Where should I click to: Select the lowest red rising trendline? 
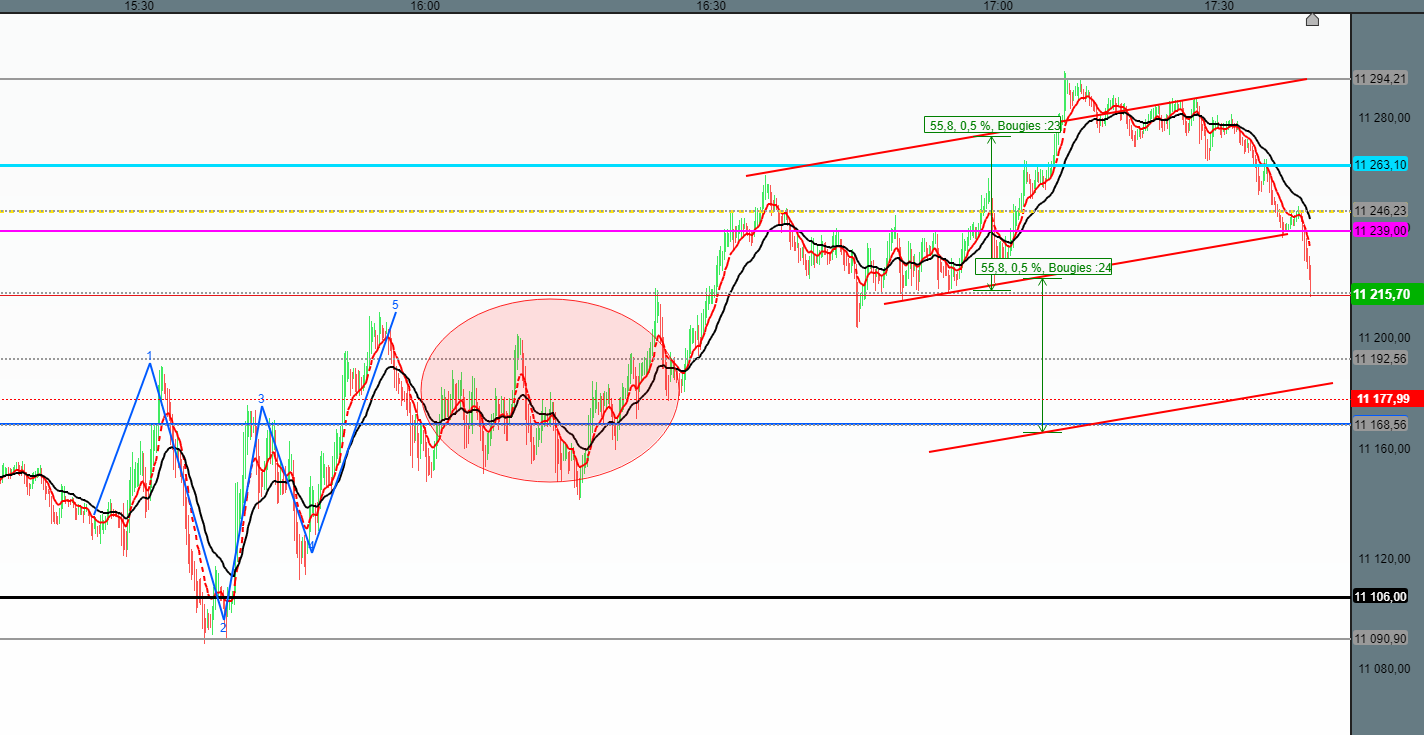click(x=1130, y=417)
